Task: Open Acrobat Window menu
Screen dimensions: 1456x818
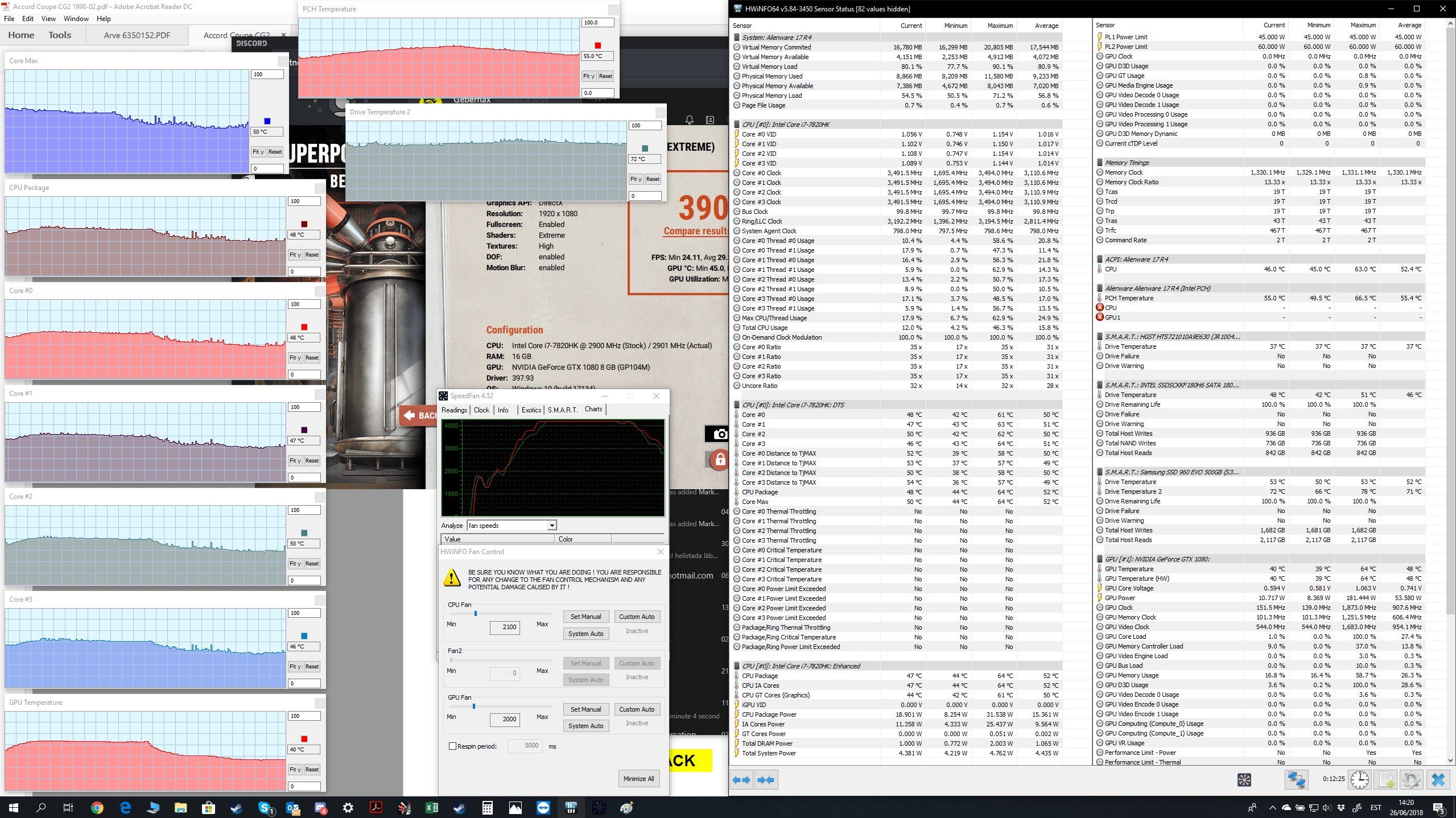Action: click(x=76, y=18)
